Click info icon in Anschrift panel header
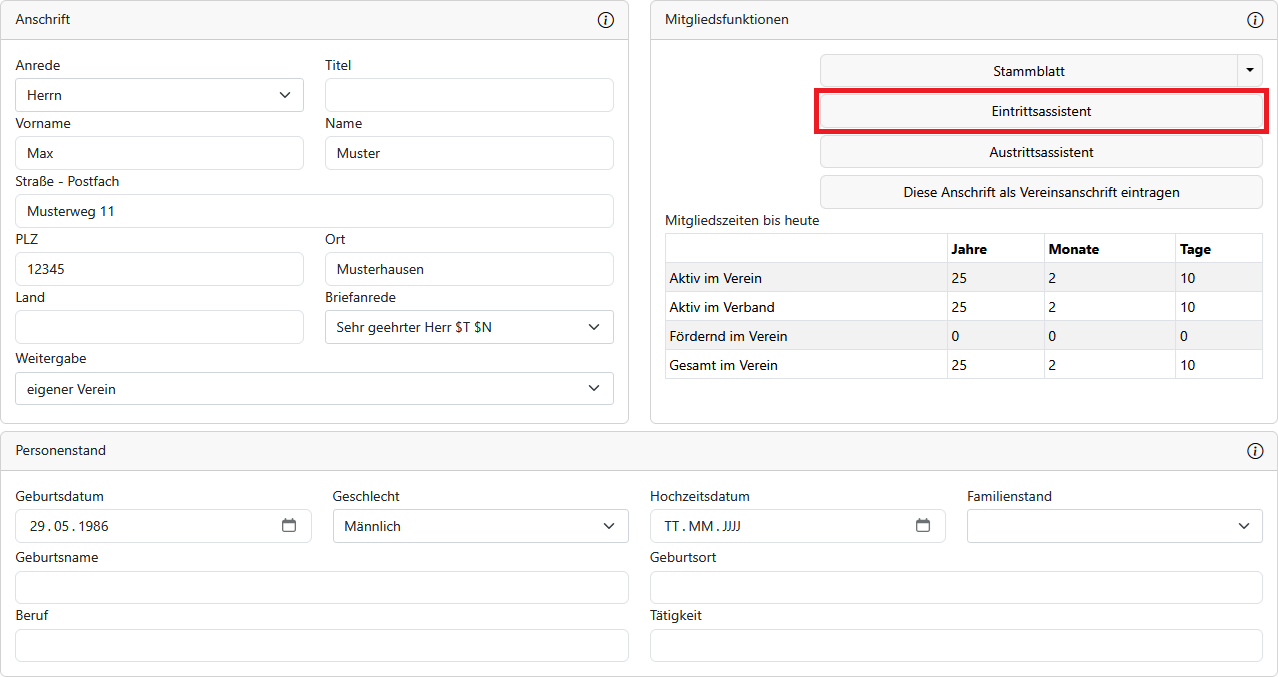The width and height of the screenshot is (1278, 677). click(605, 20)
